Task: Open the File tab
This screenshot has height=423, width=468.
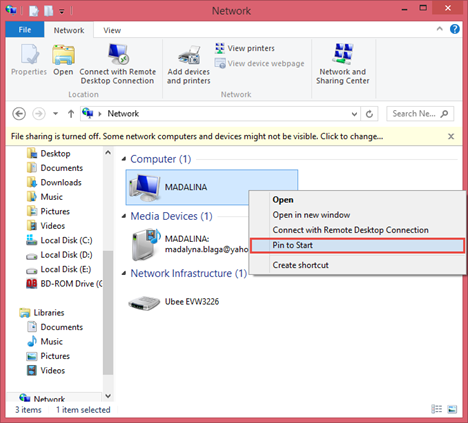Action: click(25, 30)
